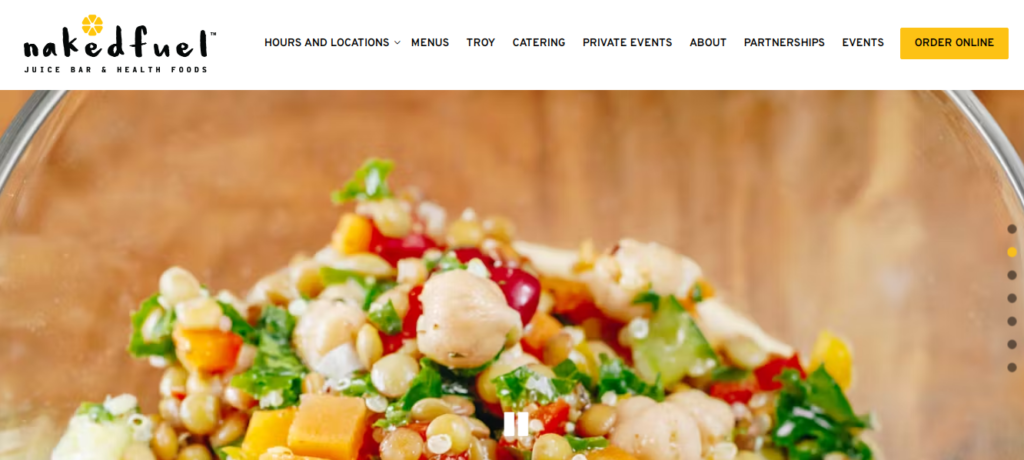Viewport: 1024px width, 460px height.
Task: Open Hours and Locations menu
Action: tap(327, 42)
